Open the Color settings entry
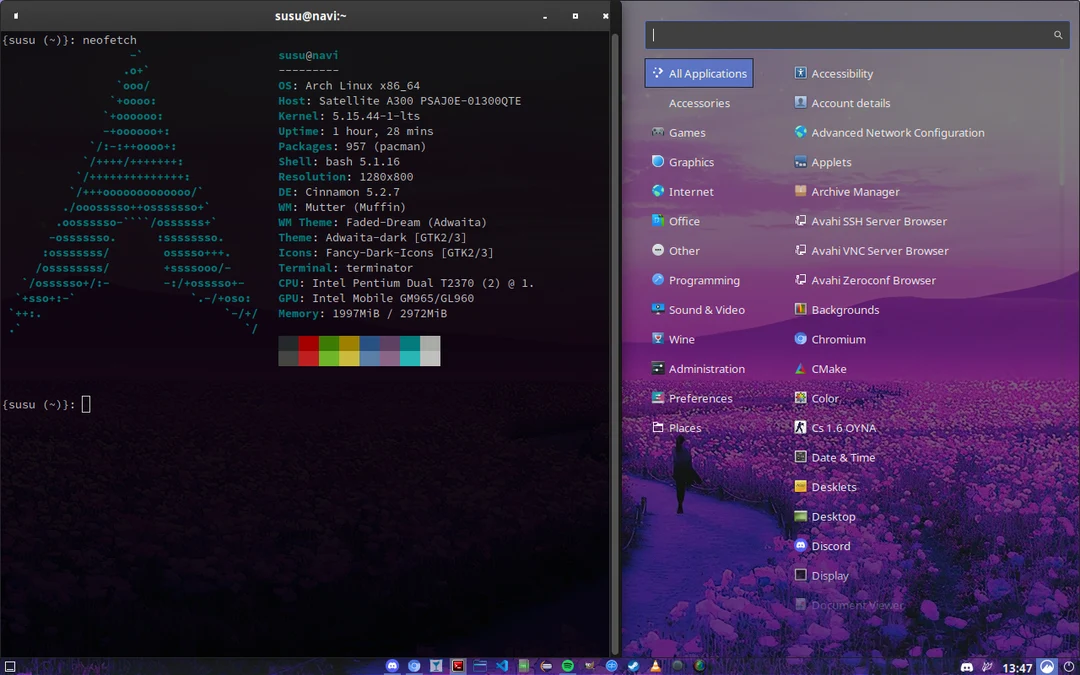The image size is (1080, 675). point(823,398)
